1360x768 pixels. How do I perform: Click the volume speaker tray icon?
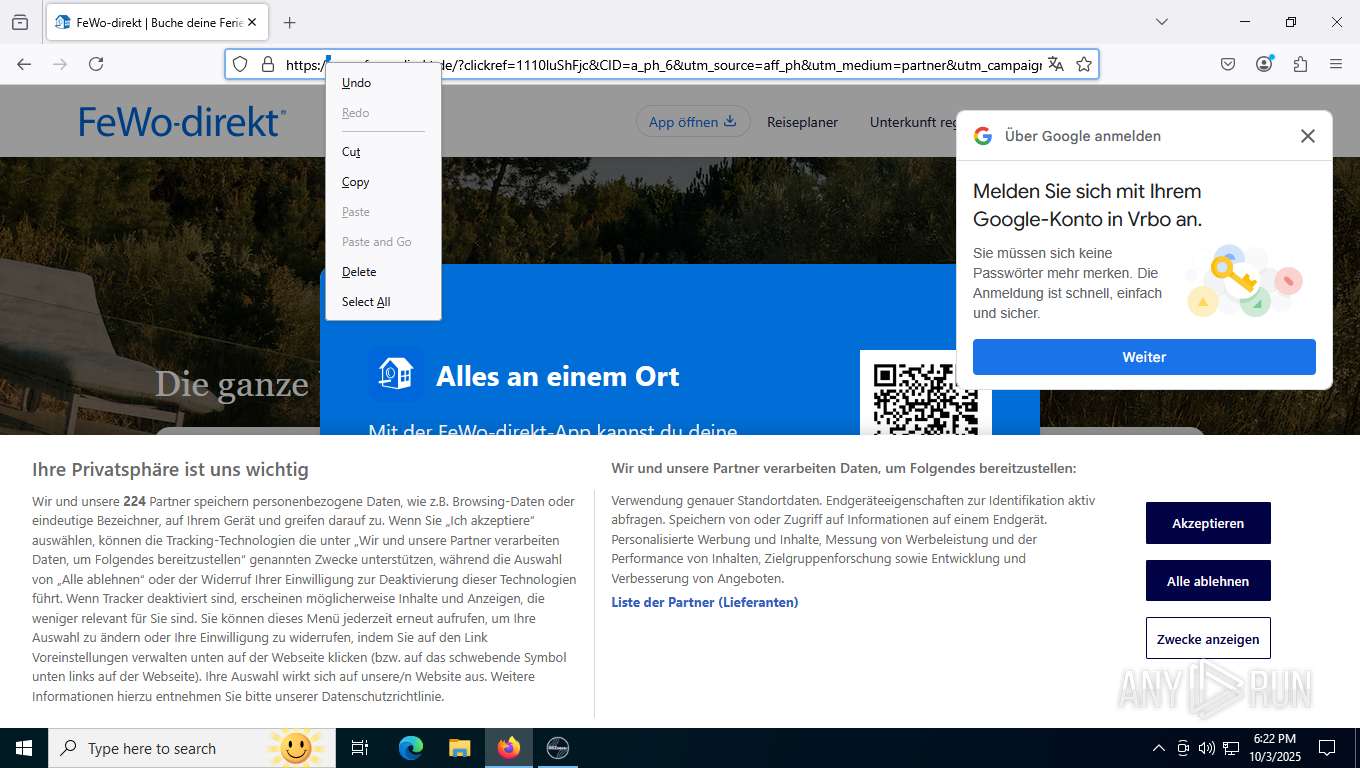(1206, 748)
